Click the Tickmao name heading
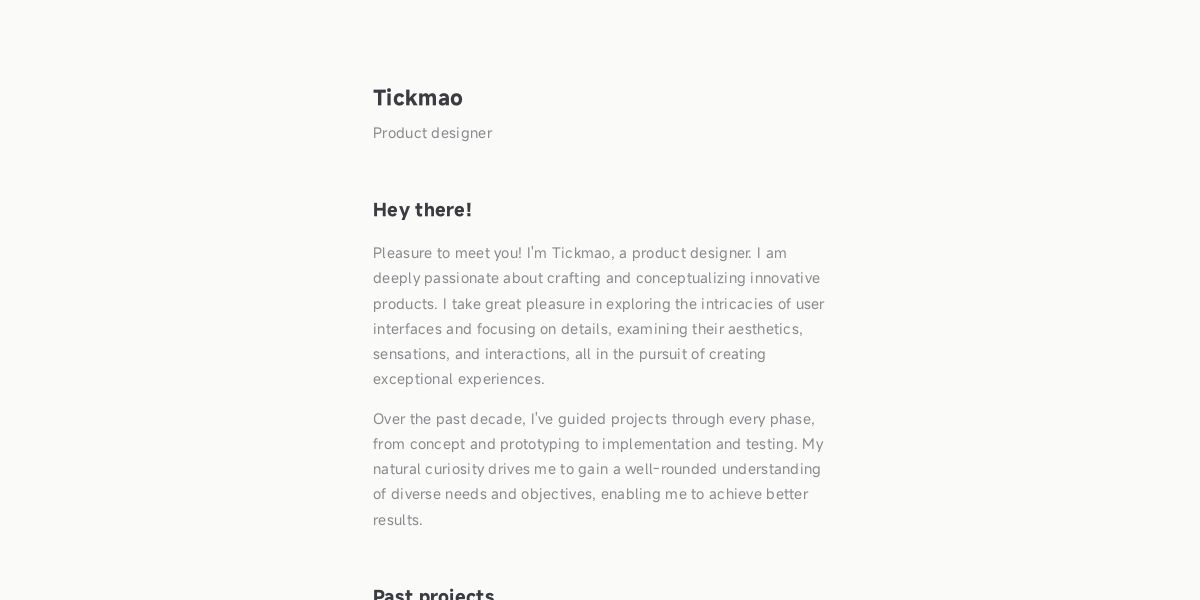1200x600 pixels. click(418, 98)
